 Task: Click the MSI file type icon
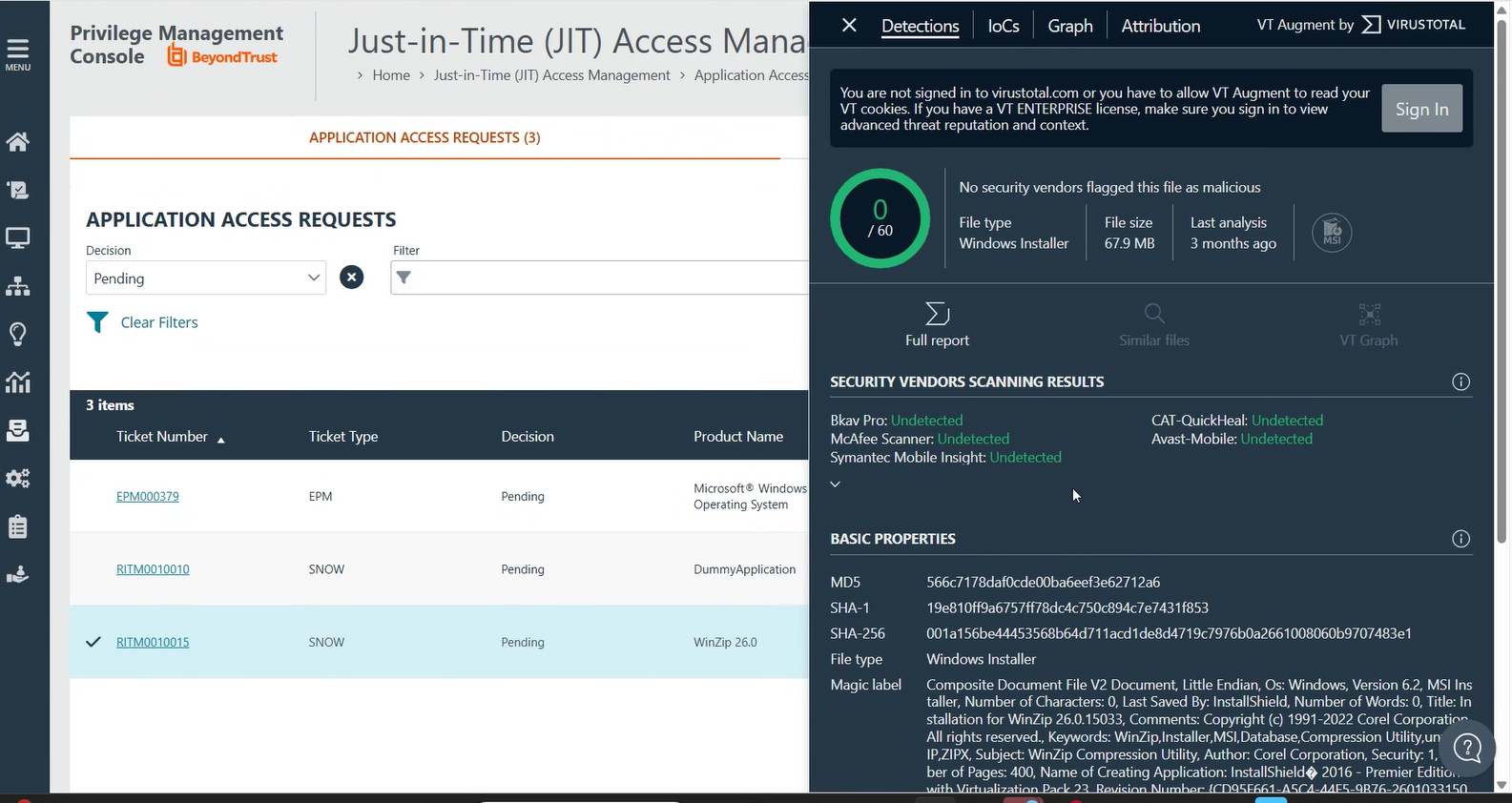click(x=1332, y=232)
